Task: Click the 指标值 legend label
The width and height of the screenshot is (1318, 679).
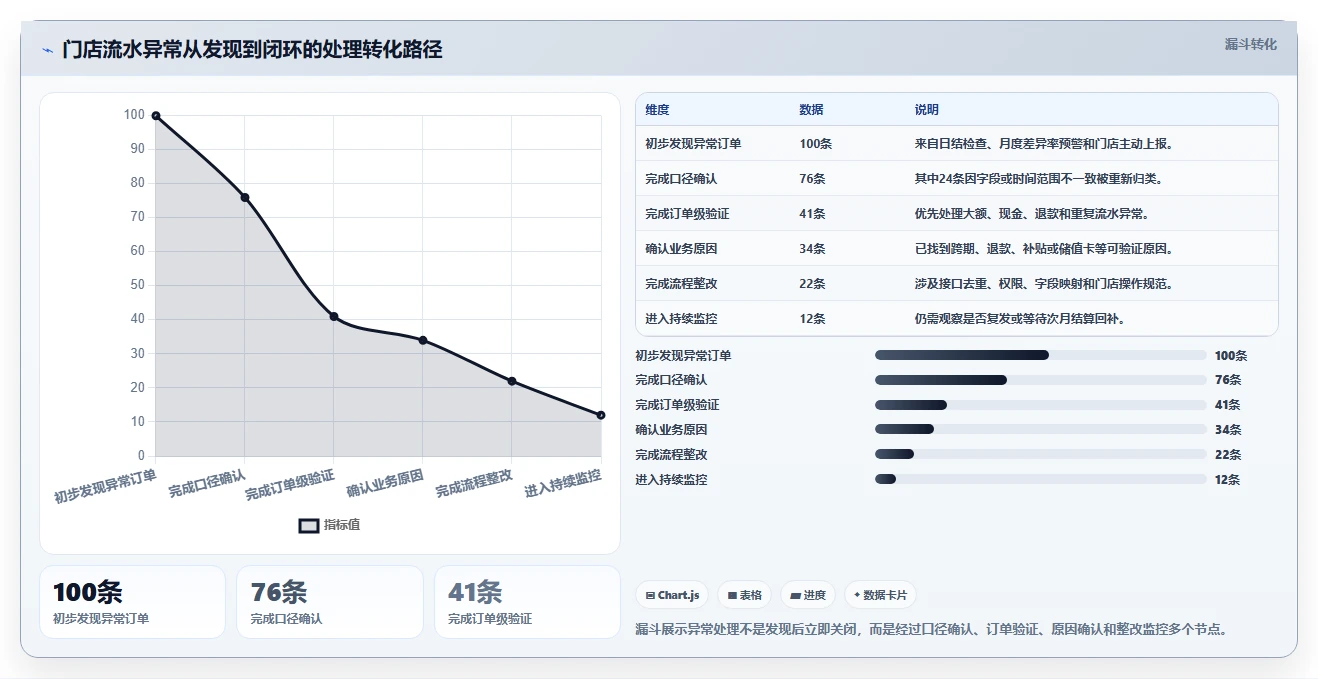Action: [342, 525]
